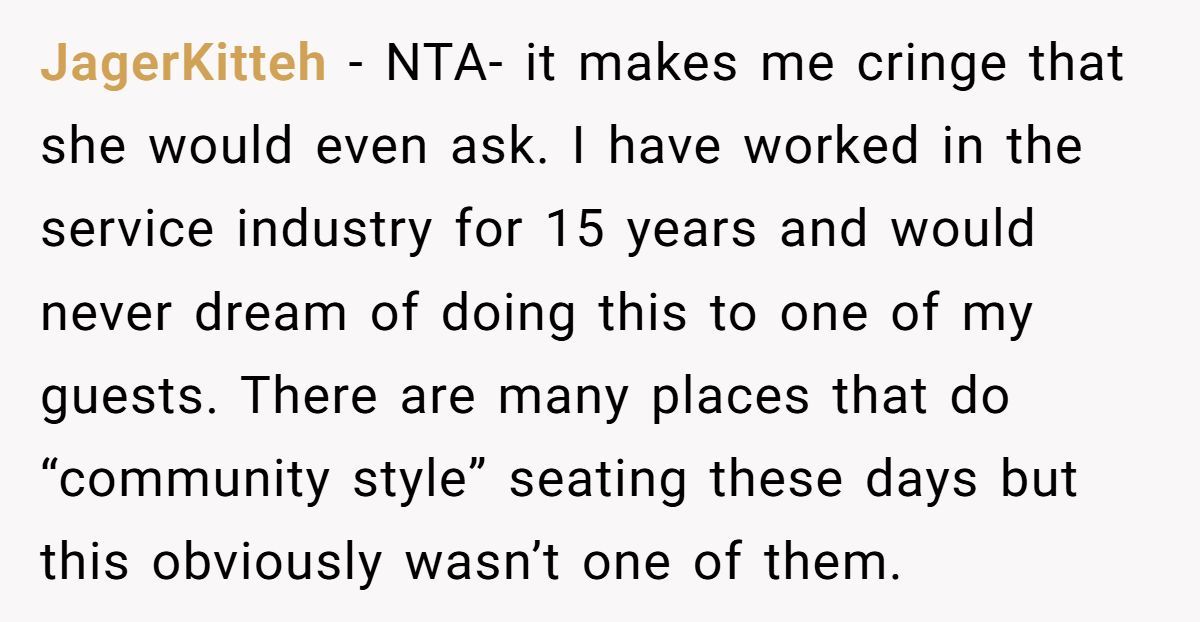
Task: Click the word "industry" in the text
Action: tap(333, 231)
